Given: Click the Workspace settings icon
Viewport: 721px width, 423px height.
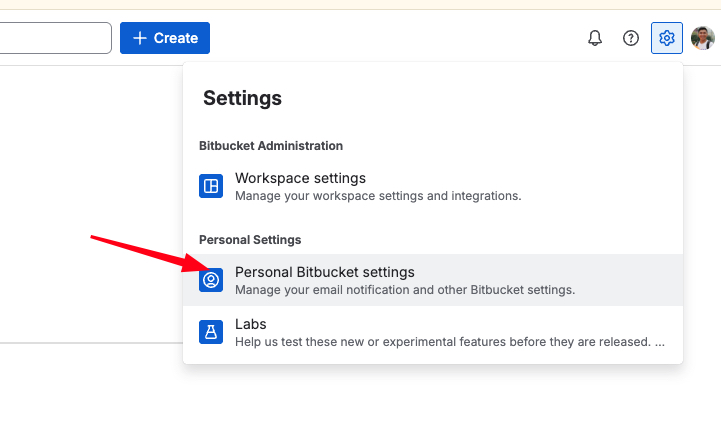Looking at the screenshot, I should point(211,186).
